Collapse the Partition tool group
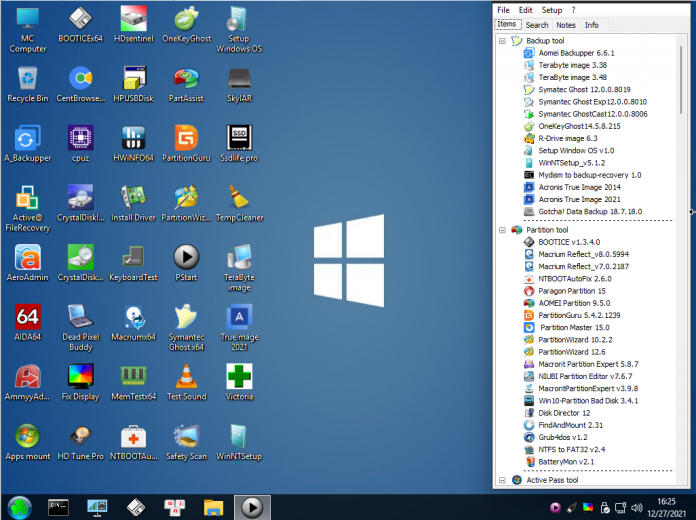The width and height of the screenshot is (696, 520). tap(502, 230)
